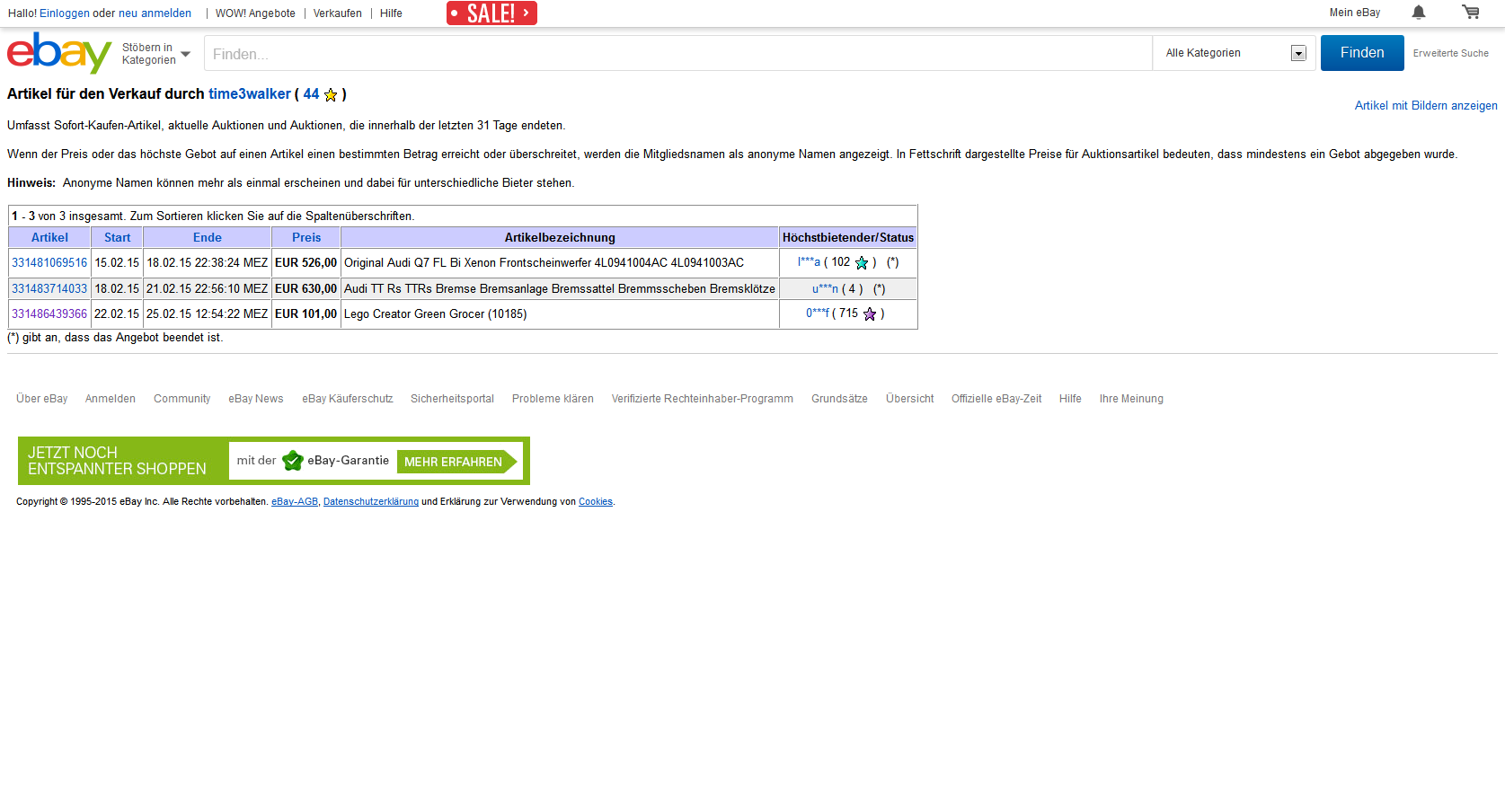Open eBay-AGB copyright link
Screen dimensions: 1505x812
[x=295, y=502]
